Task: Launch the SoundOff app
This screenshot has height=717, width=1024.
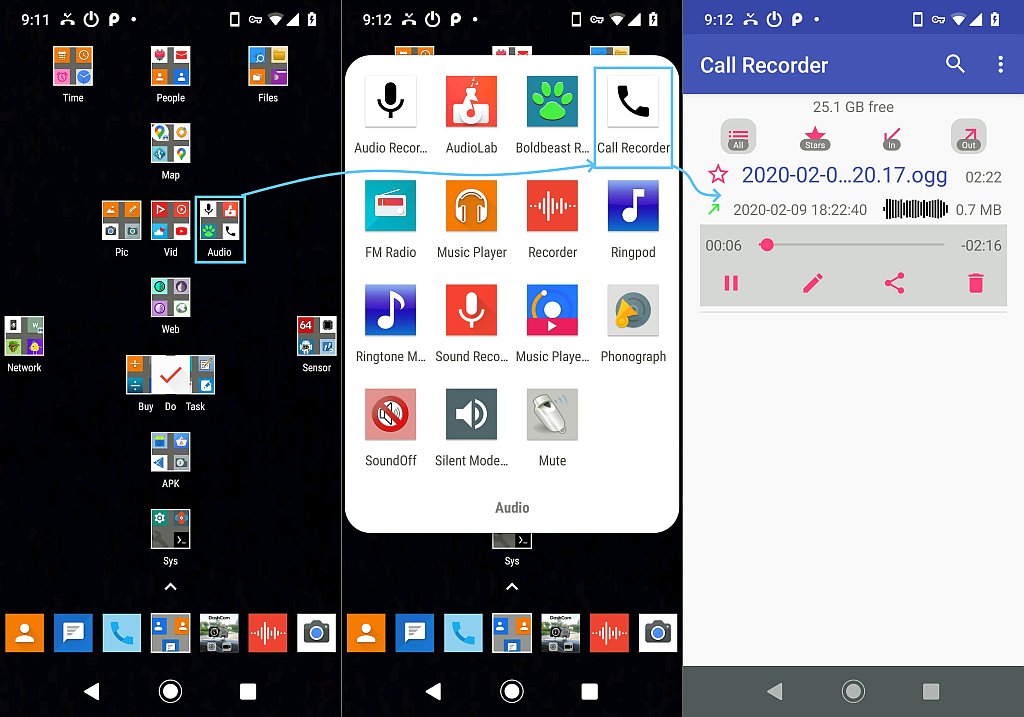Action: 390,414
